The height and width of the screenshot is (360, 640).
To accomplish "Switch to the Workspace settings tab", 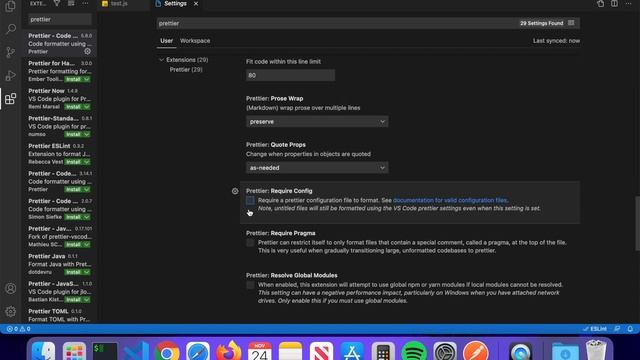I will 195,41.
